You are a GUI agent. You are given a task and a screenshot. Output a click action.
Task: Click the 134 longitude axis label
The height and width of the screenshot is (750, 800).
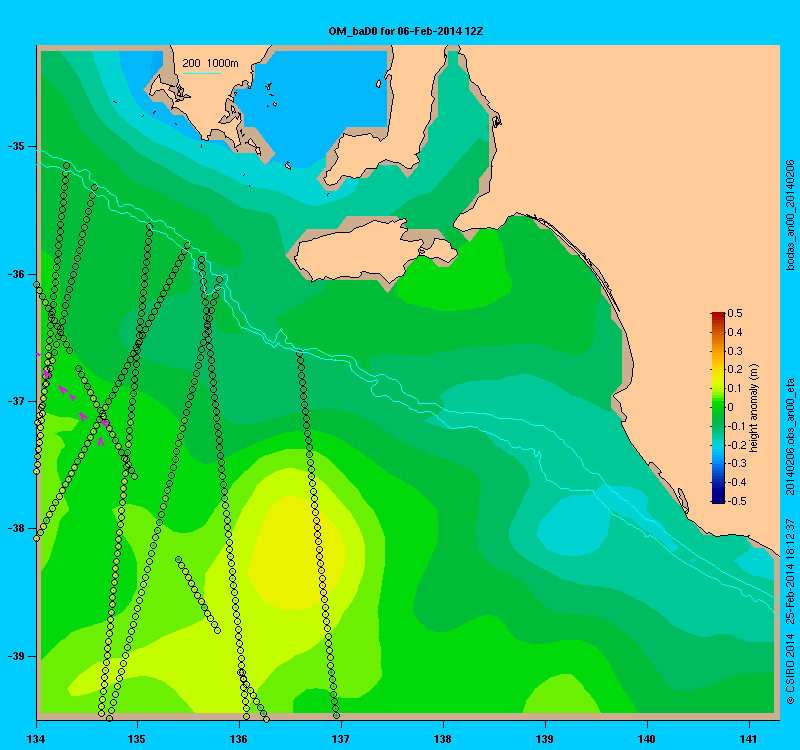point(36,739)
